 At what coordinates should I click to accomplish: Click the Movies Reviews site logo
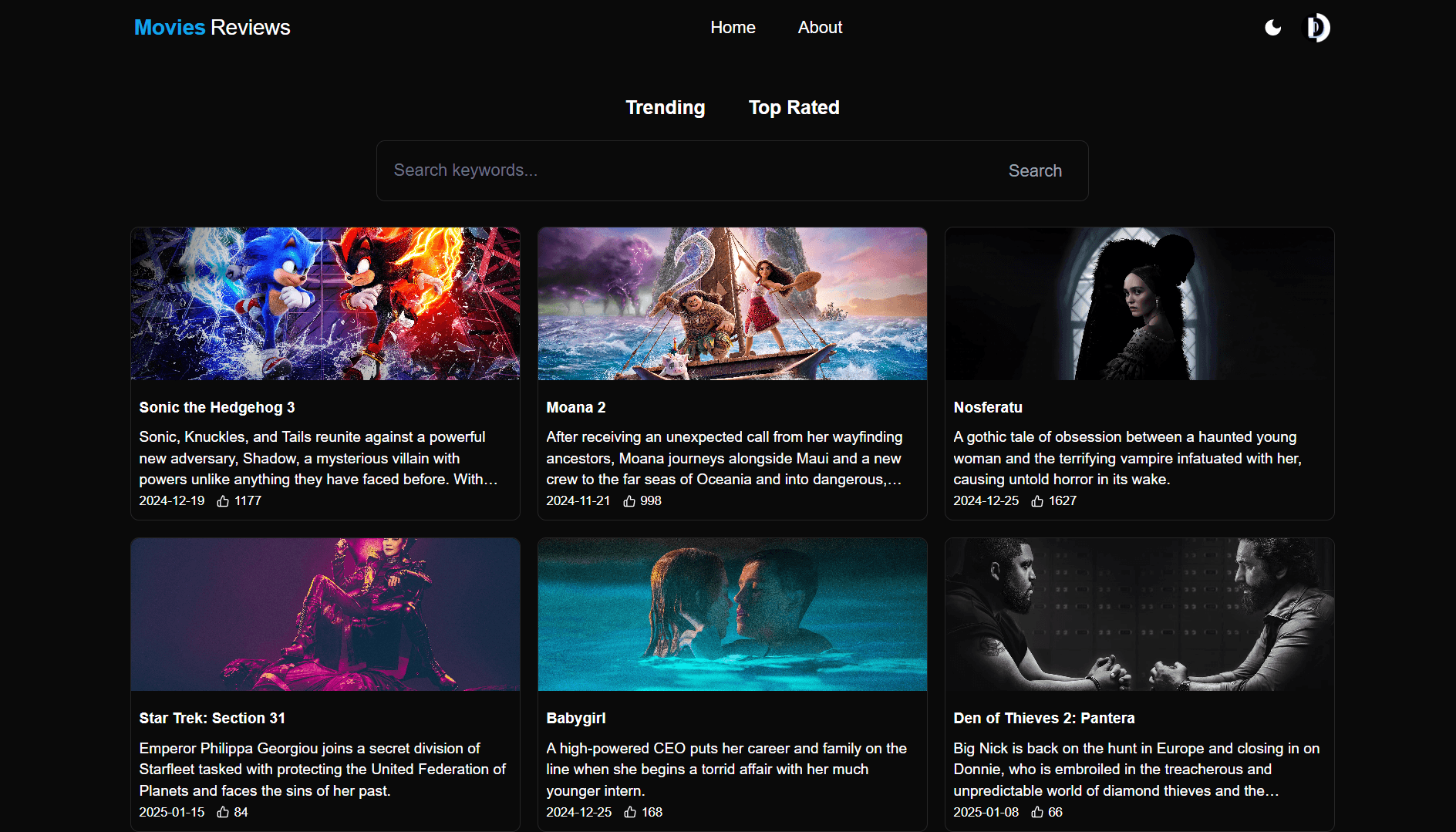[x=212, y=28]
